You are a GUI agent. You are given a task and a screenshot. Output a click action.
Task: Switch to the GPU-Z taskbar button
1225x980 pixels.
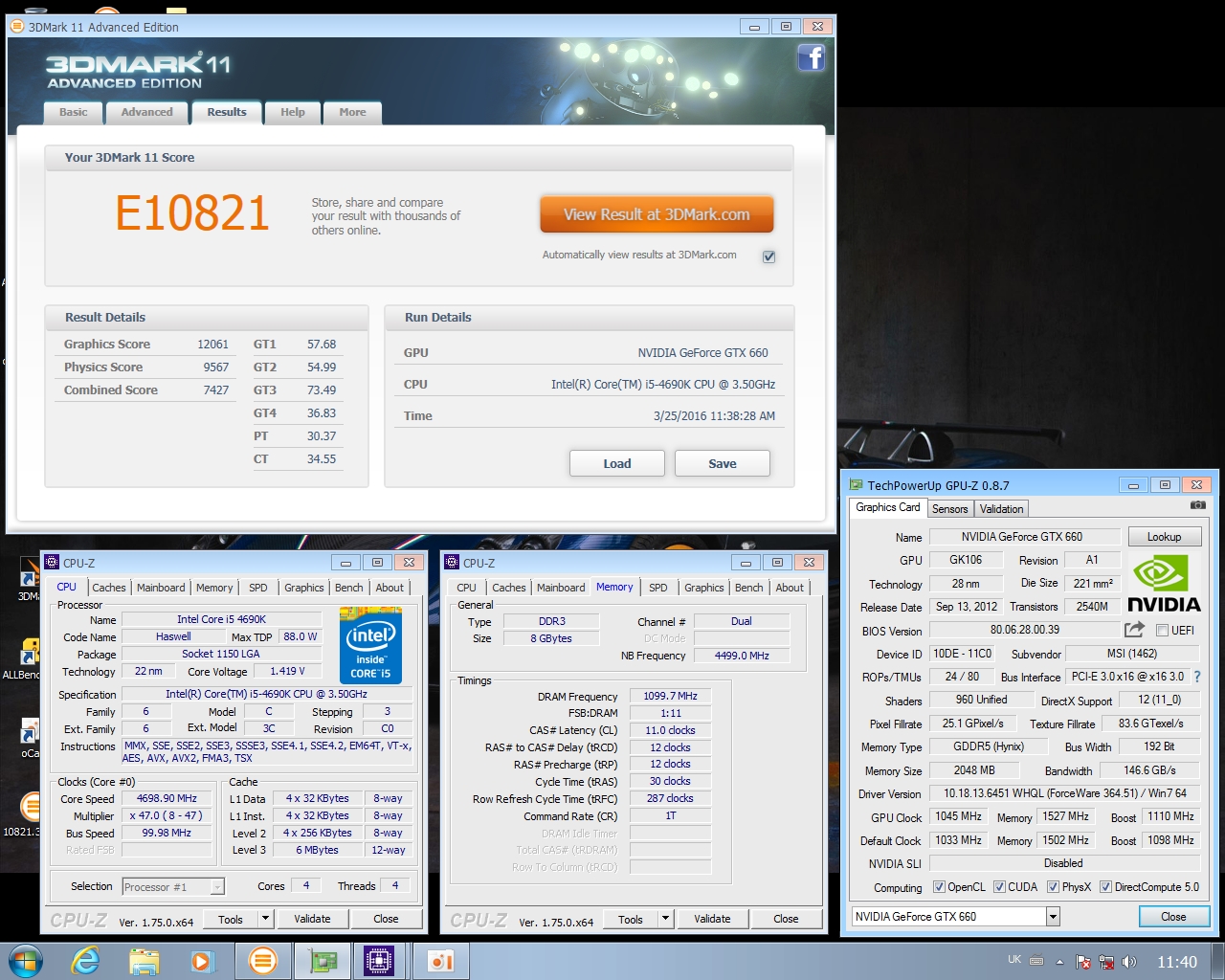(x=321, y=961)
